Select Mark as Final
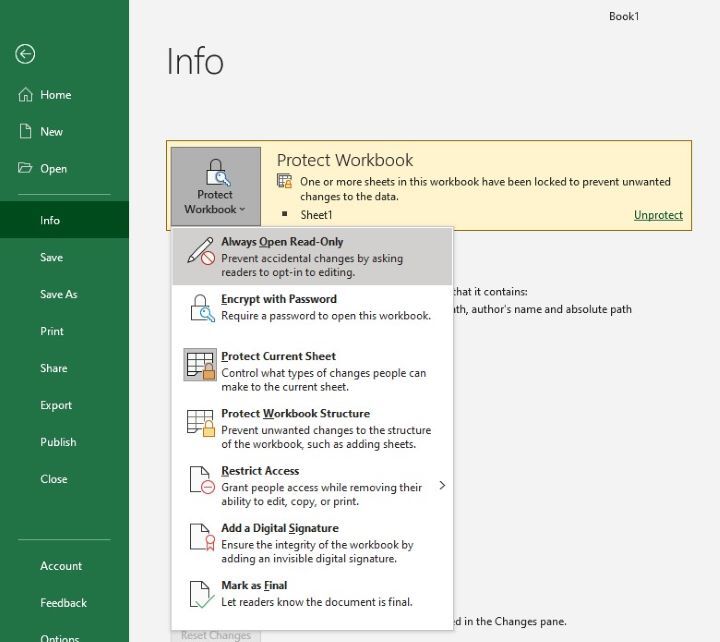 point(312,600)
